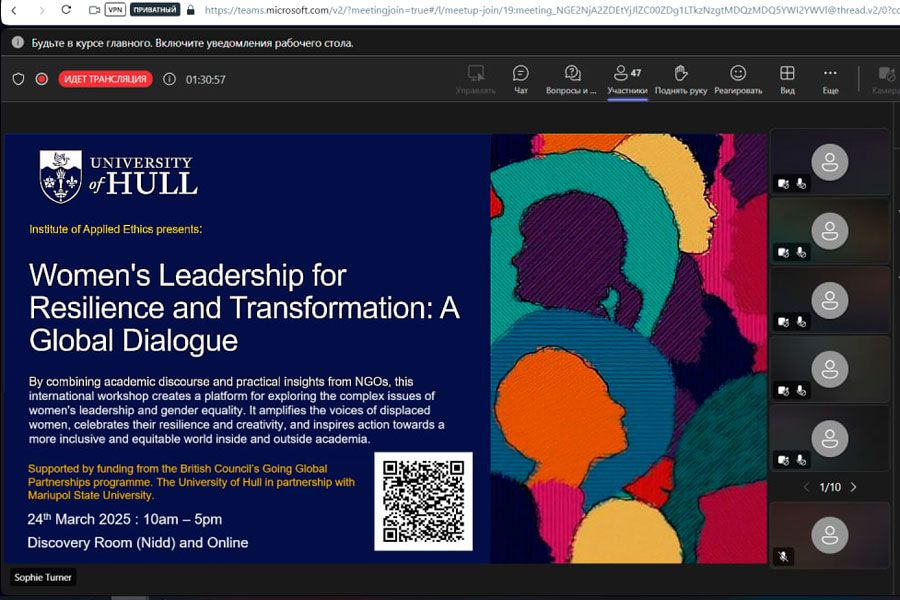Click the desktop notifications banner text
Viewport: 900px width, 600px height.
click(192, 43)
